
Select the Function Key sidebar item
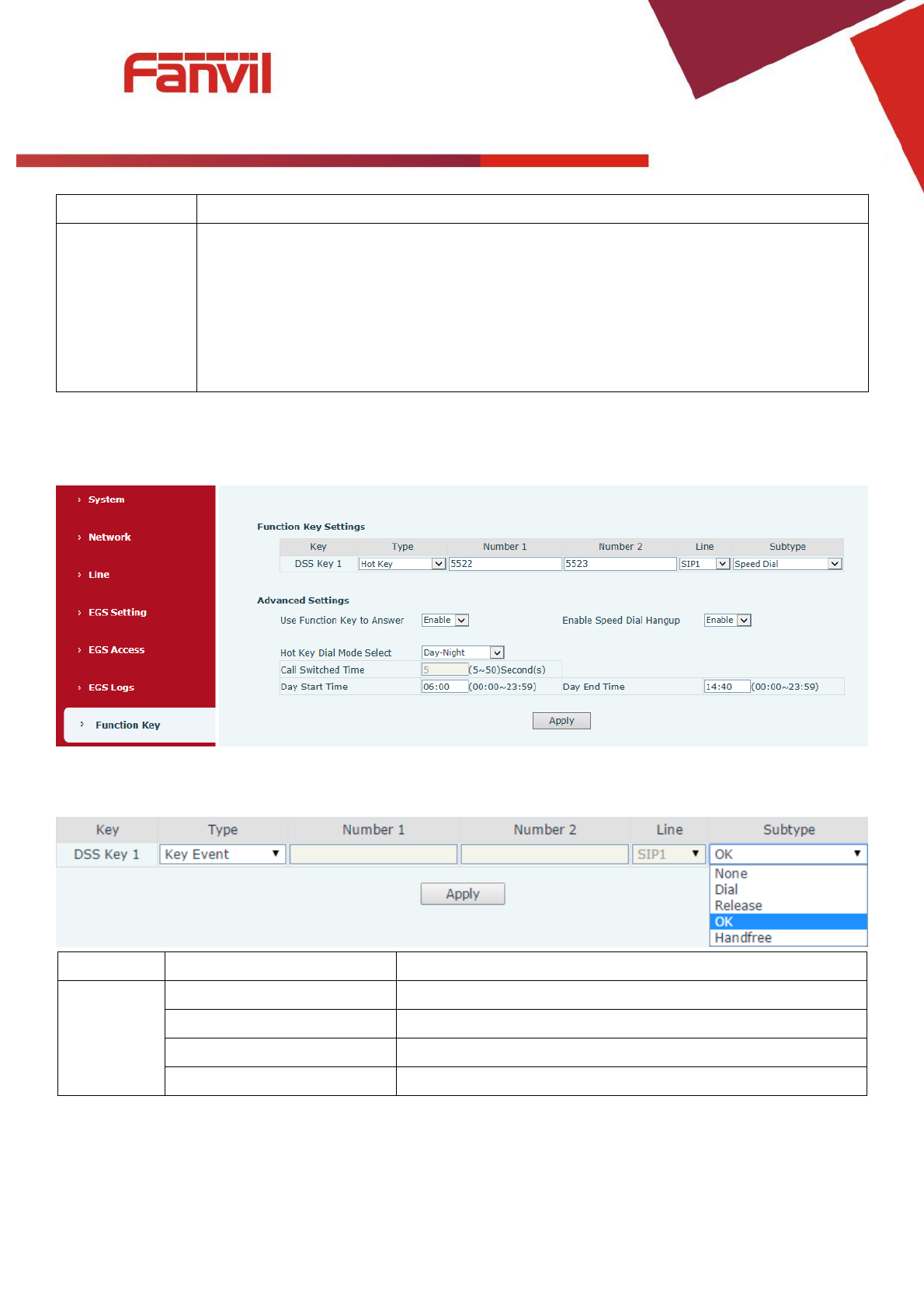tap(140, 725)
